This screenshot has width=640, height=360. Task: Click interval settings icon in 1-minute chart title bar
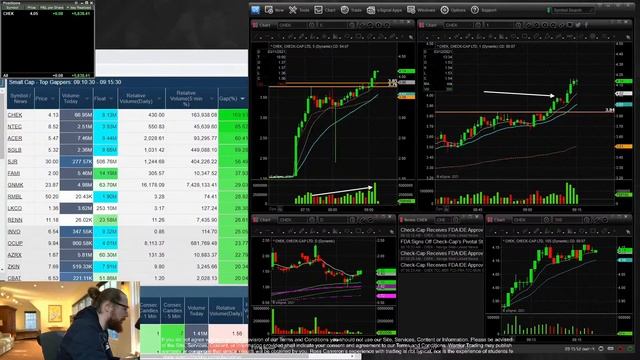[519, 25]
